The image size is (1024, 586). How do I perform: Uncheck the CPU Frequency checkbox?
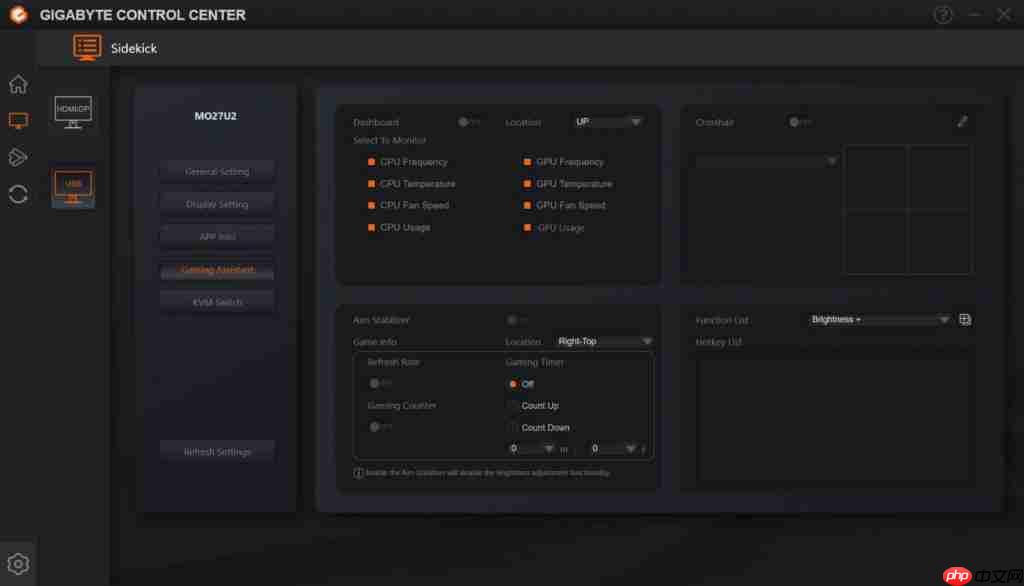tap(371, 162)
